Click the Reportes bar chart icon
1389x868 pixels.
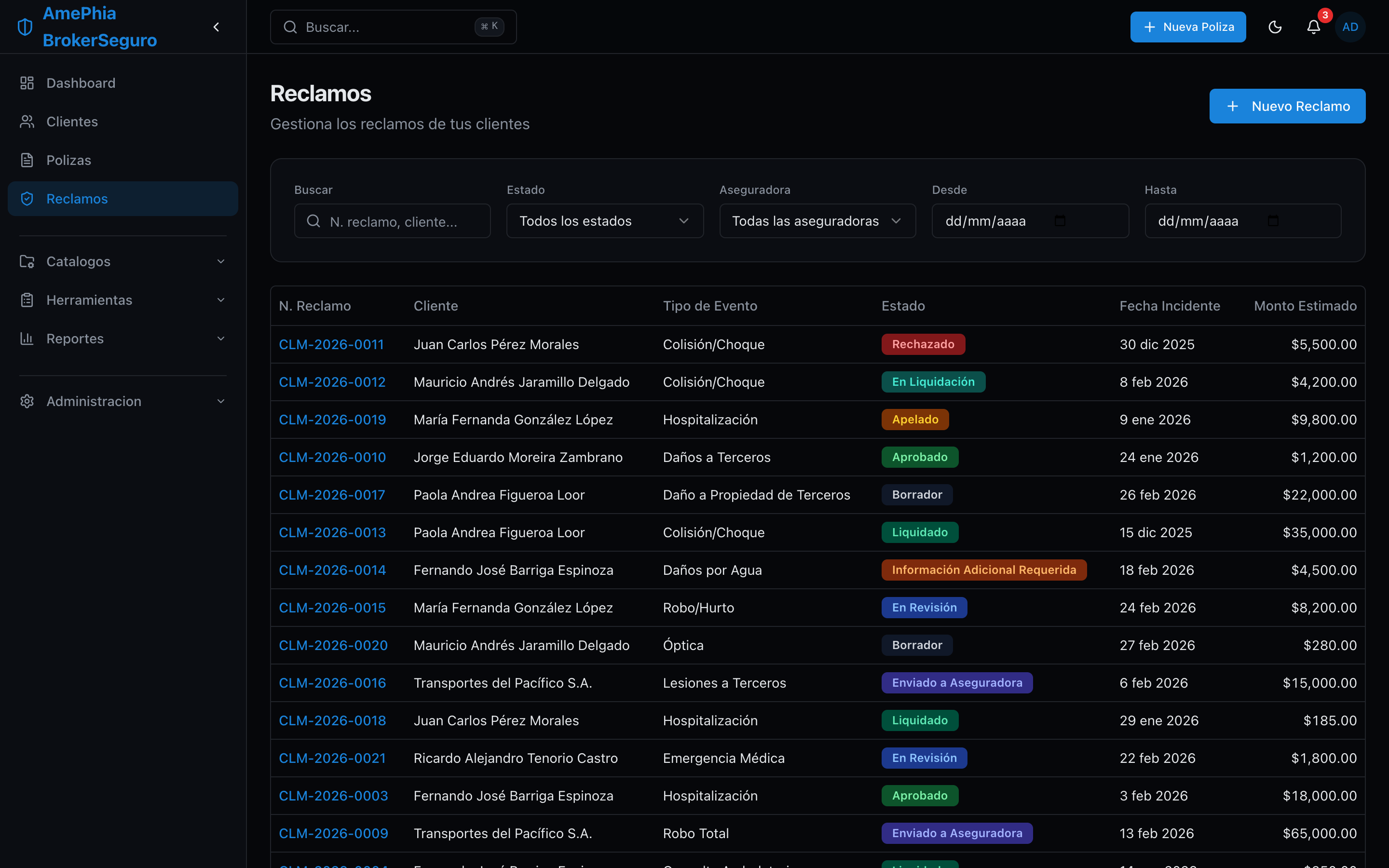27,339
